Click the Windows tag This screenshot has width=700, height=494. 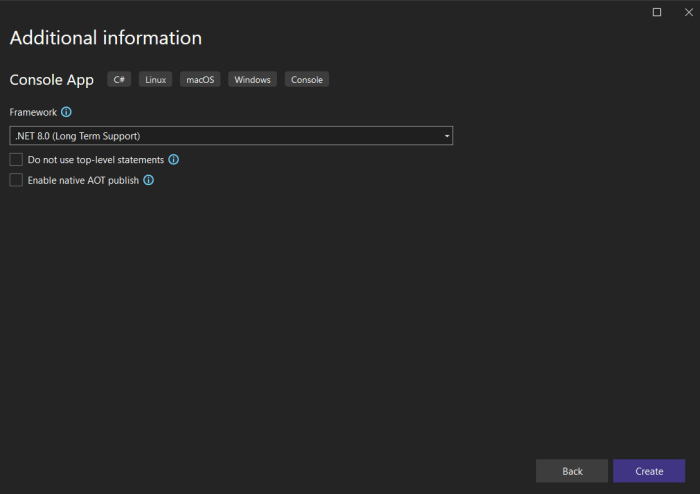click(252, 79)
